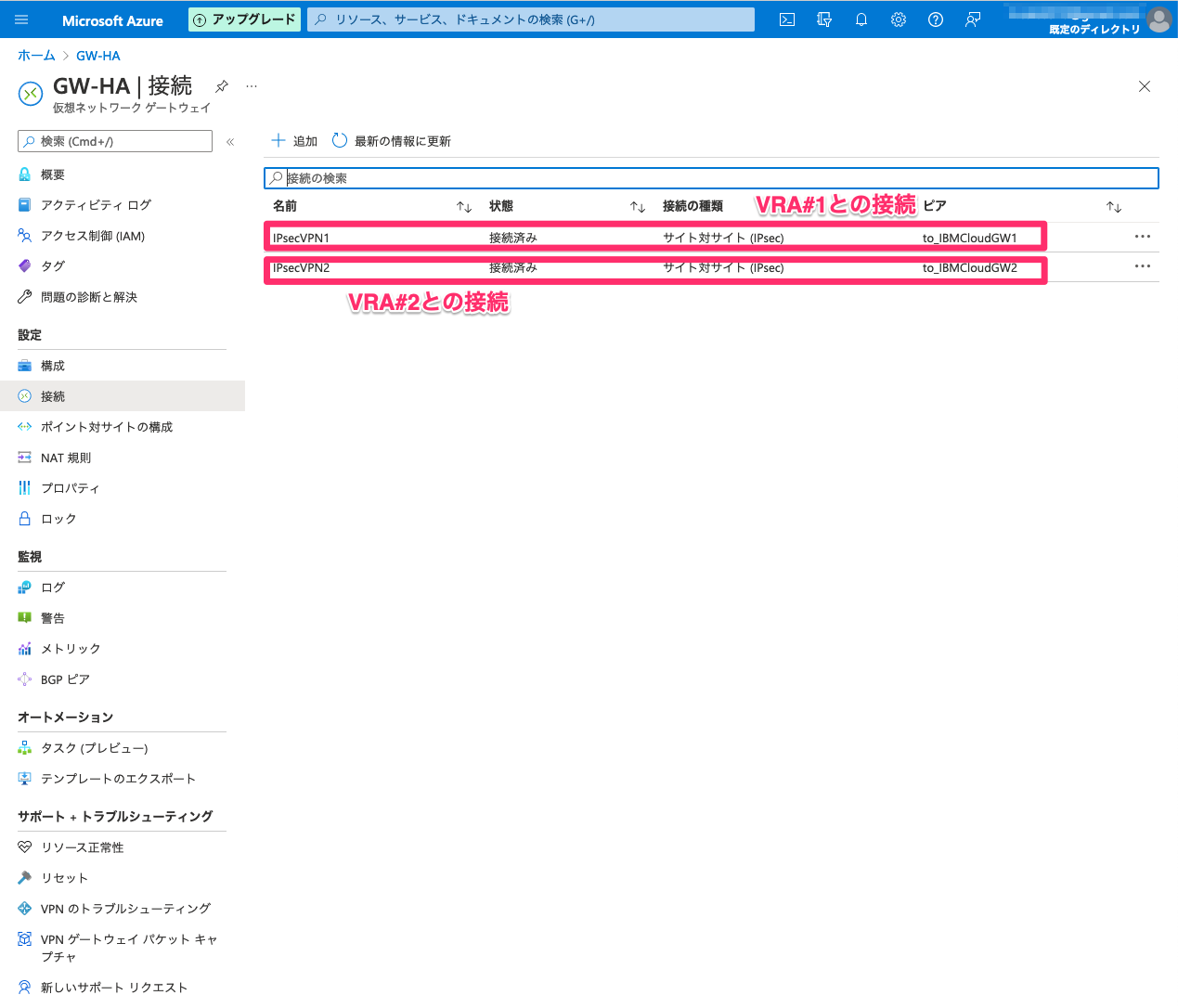The image size is (1178, 1008).
Task: Open the help question mark icon
Action: click(935, 19)
